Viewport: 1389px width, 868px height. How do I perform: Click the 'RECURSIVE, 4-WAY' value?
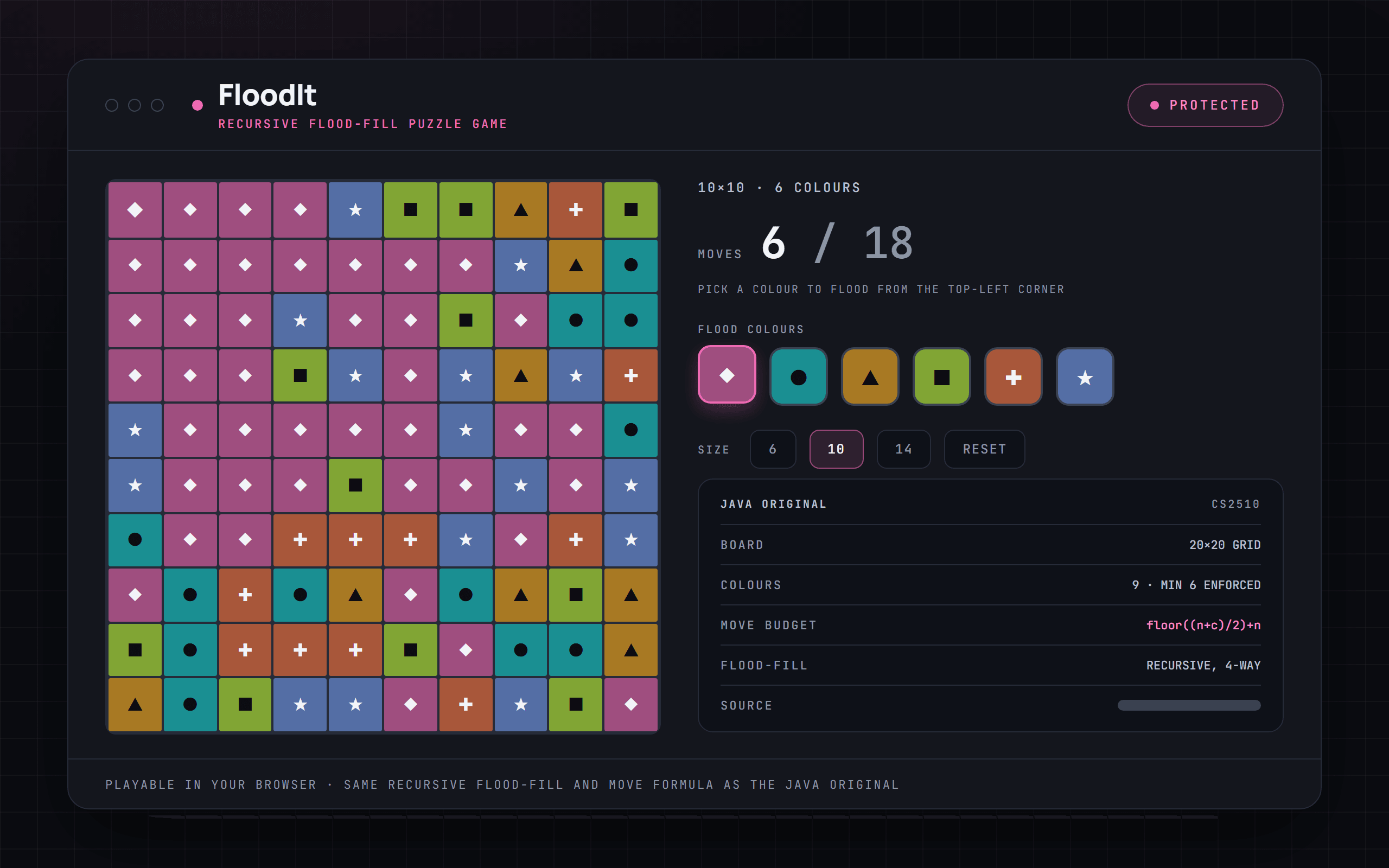1203,665
